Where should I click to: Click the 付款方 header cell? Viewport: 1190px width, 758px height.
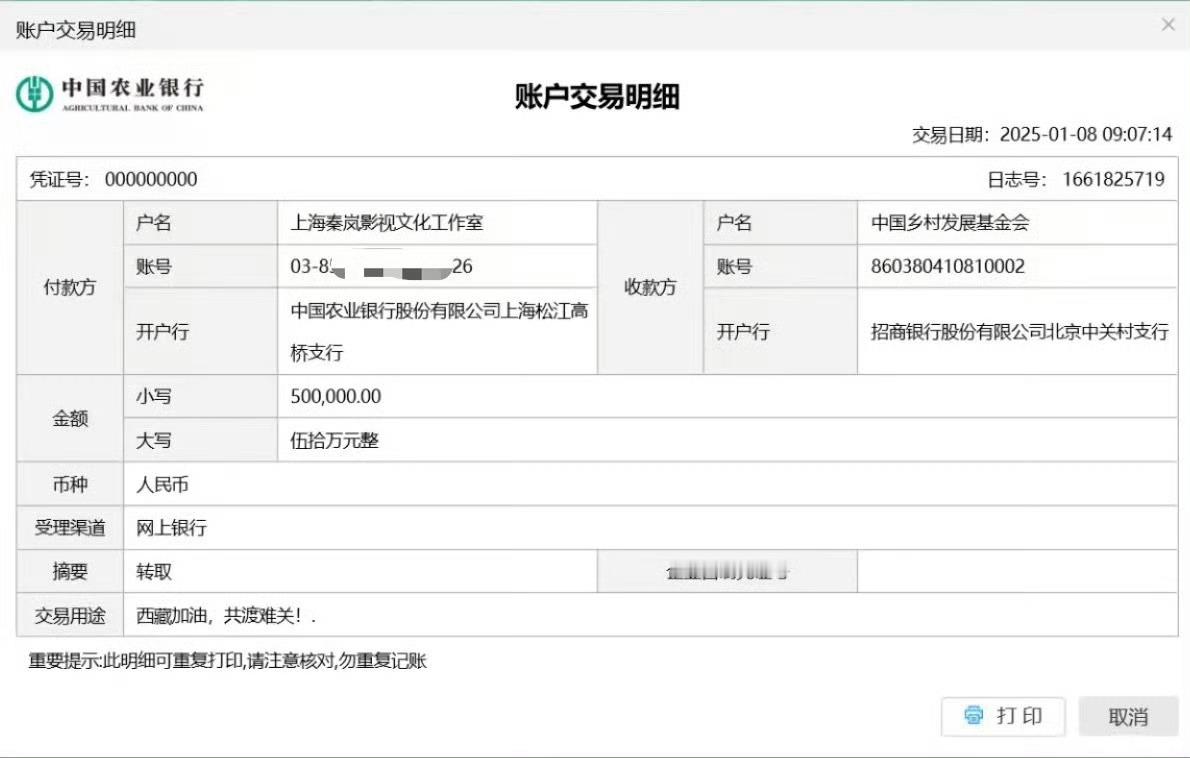click(x=70, y=288)
